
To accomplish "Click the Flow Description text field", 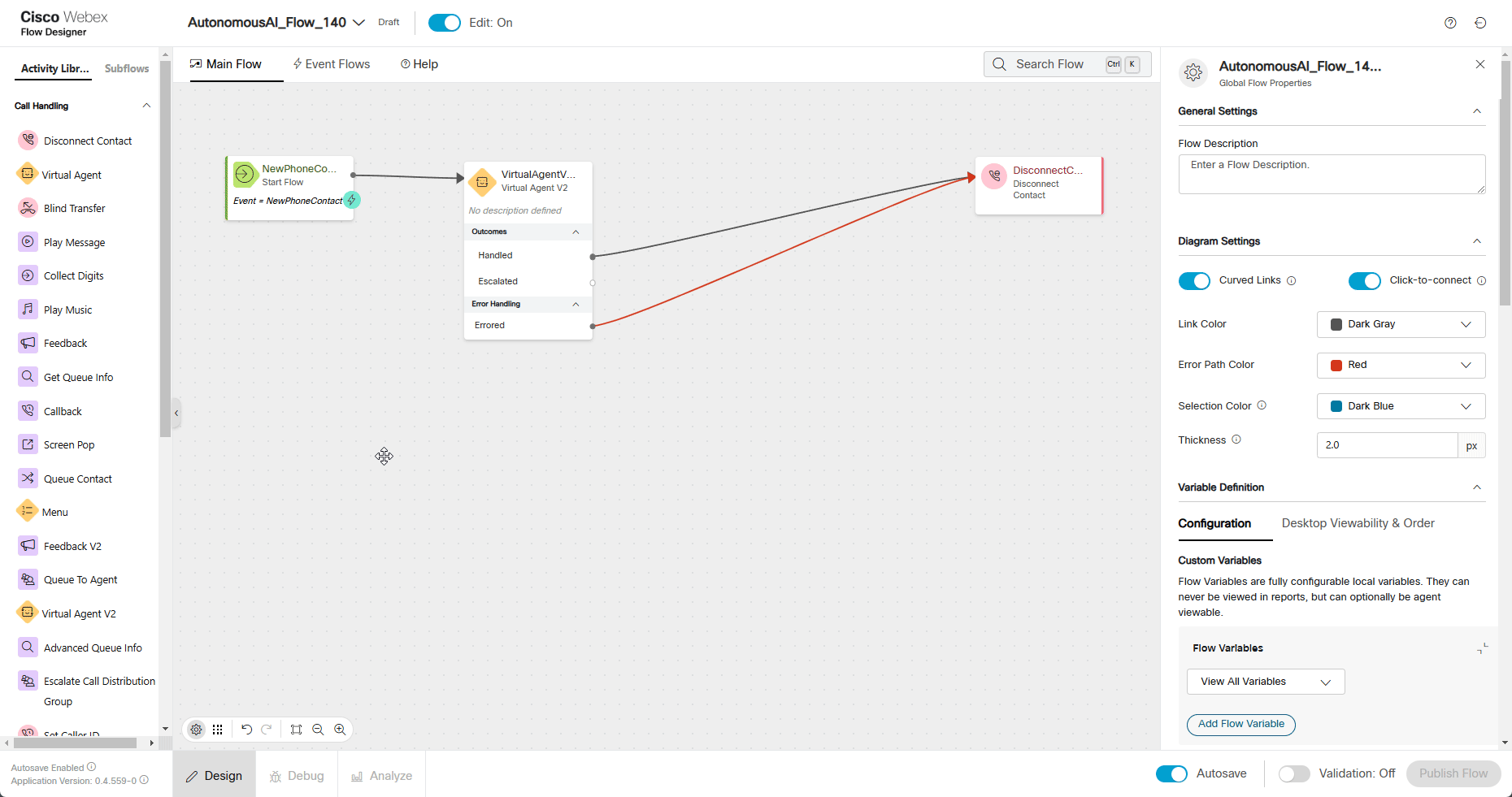I will click(x=1331, y=174).
